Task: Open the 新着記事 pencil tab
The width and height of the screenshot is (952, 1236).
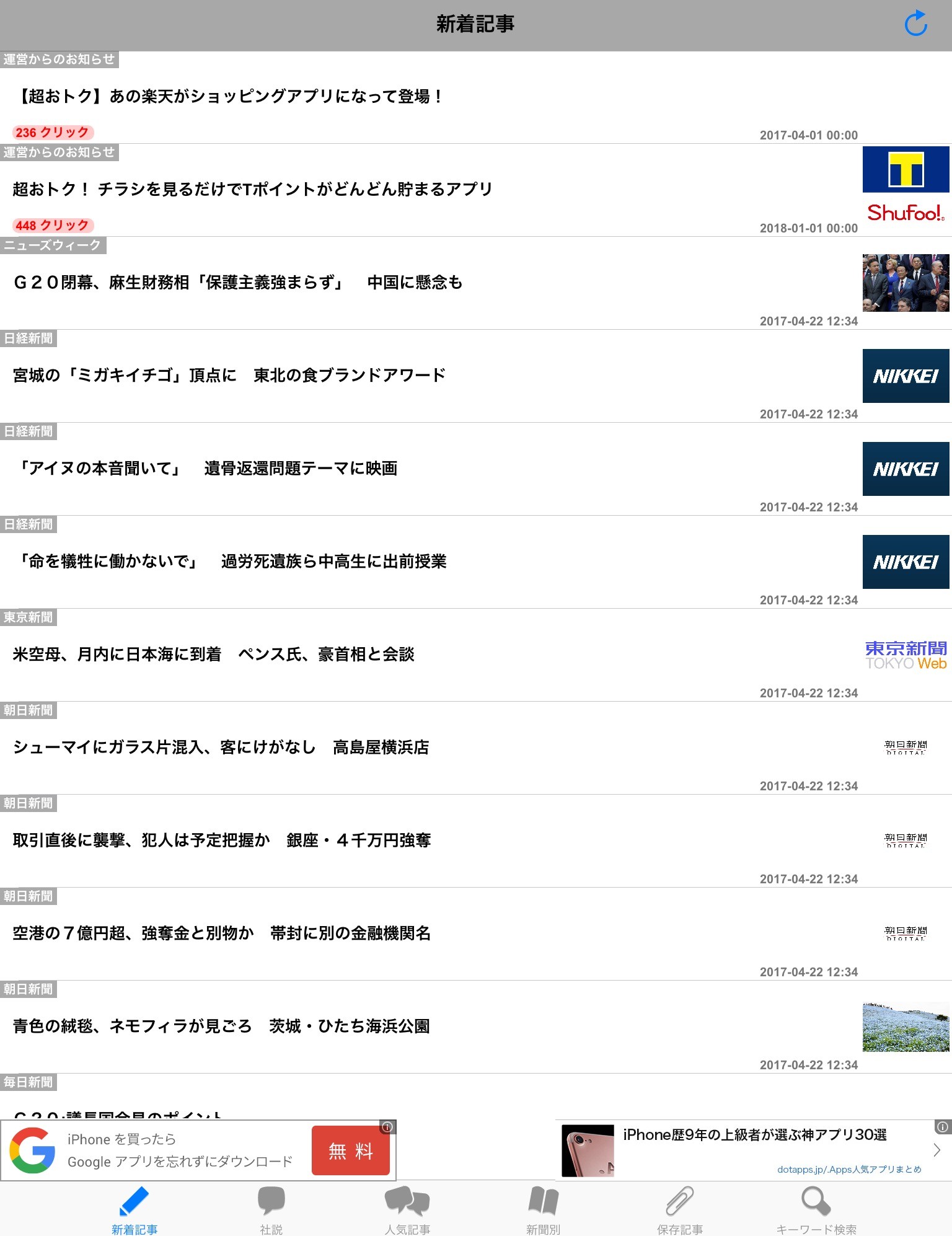Action: (x=134, y=1209)
